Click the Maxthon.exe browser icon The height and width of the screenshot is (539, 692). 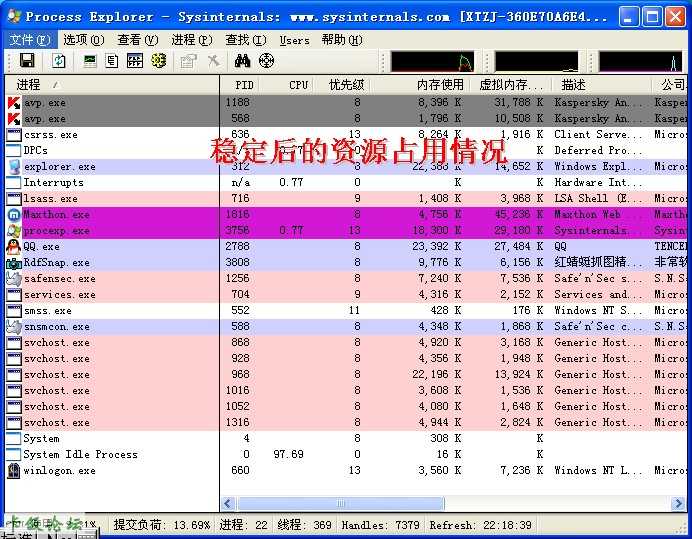(x=14, y=215)
